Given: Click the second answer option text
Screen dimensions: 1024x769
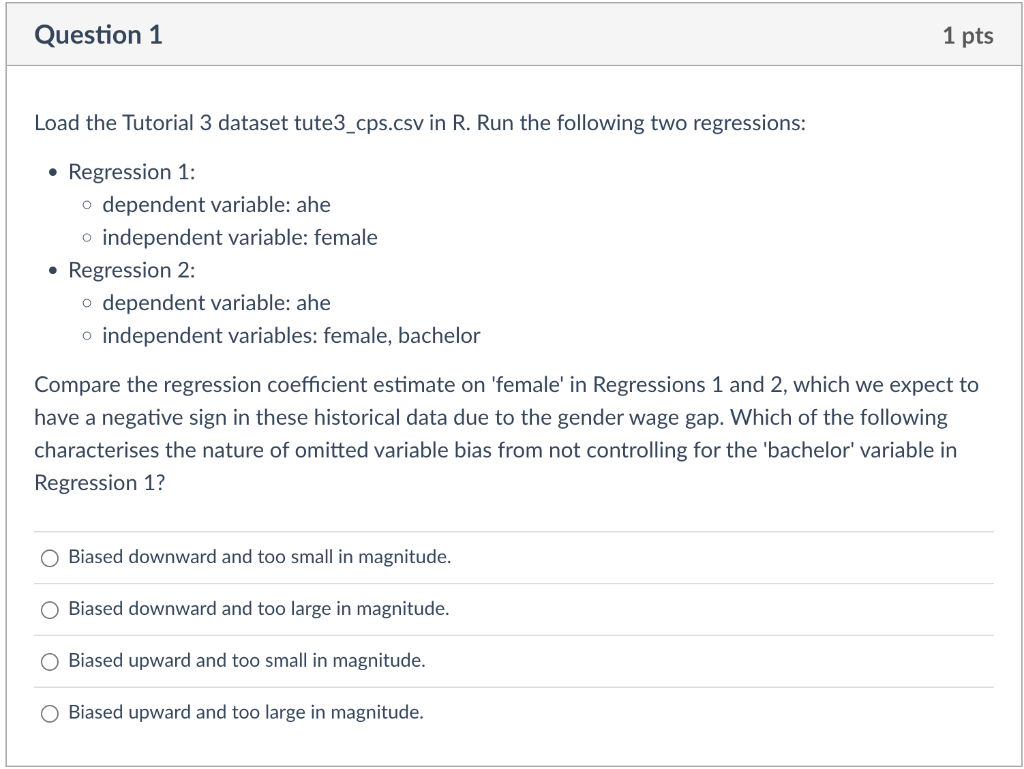Looking at the screenshot, I should (x=258, y=610).
